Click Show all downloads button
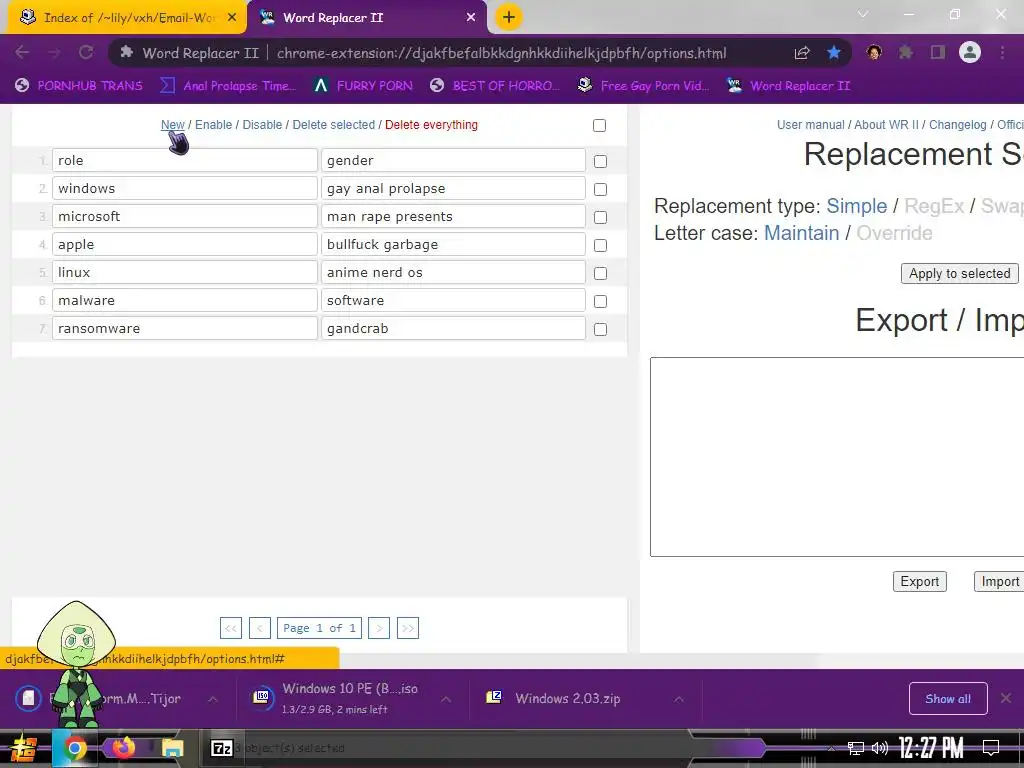Image resolution: width=1024 pixels, height=768 pixels. point(948,699)
